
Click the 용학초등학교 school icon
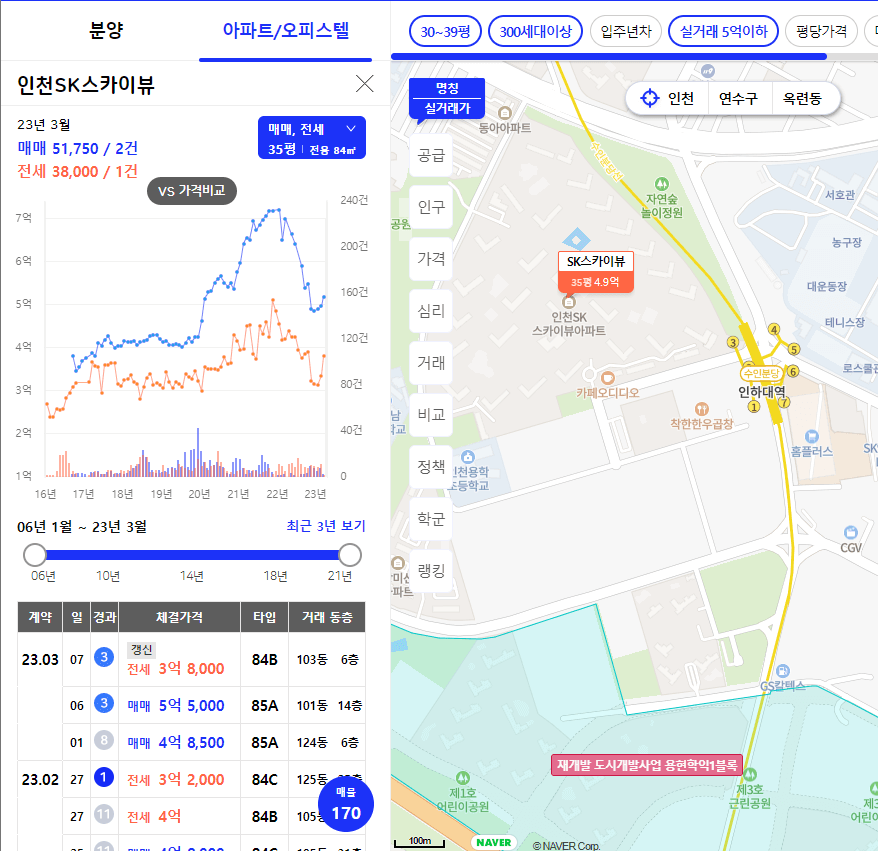coord(468,457)
